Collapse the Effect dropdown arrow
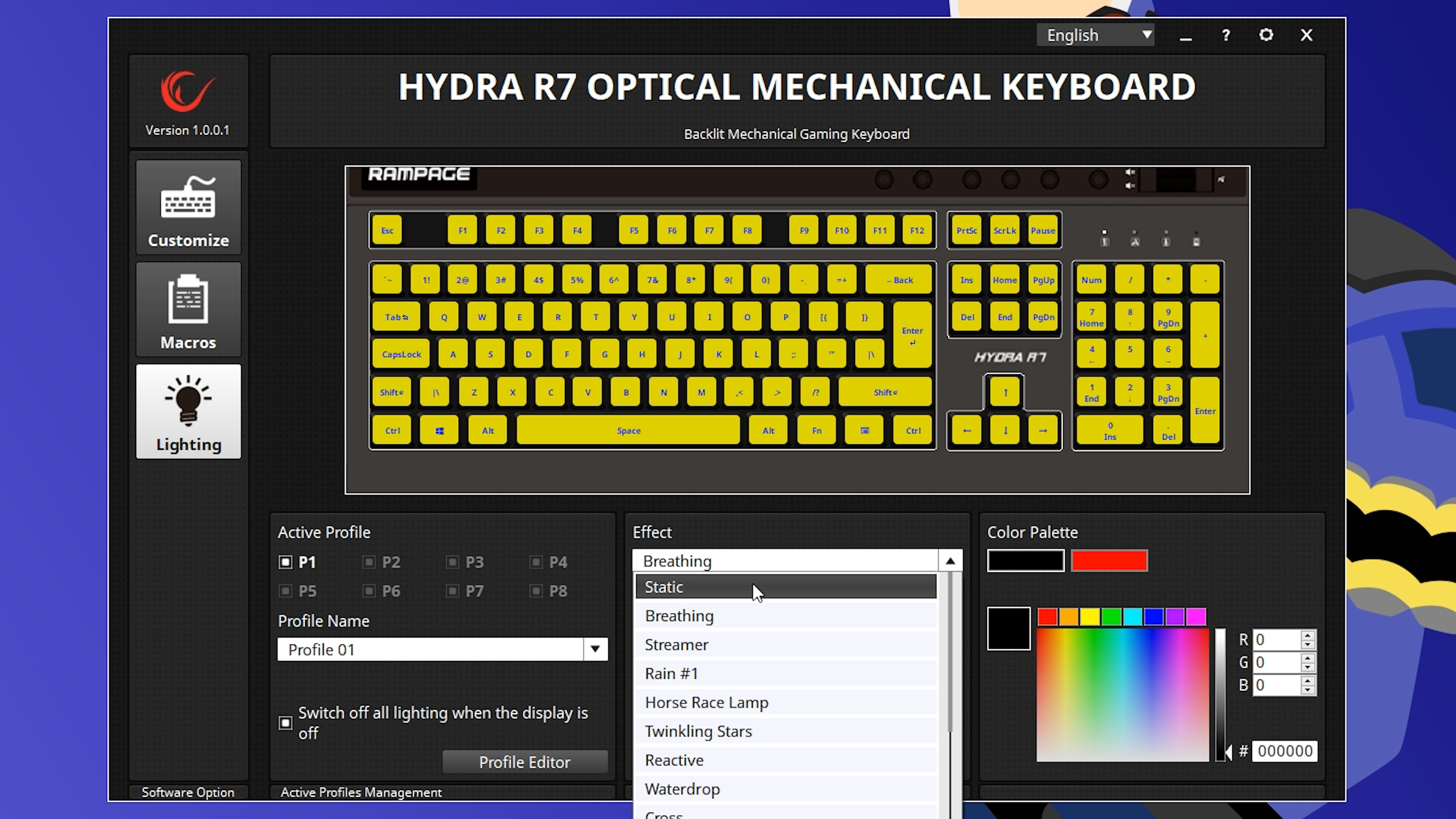The width and height of the screenshot is (1456, 819). 950,561
